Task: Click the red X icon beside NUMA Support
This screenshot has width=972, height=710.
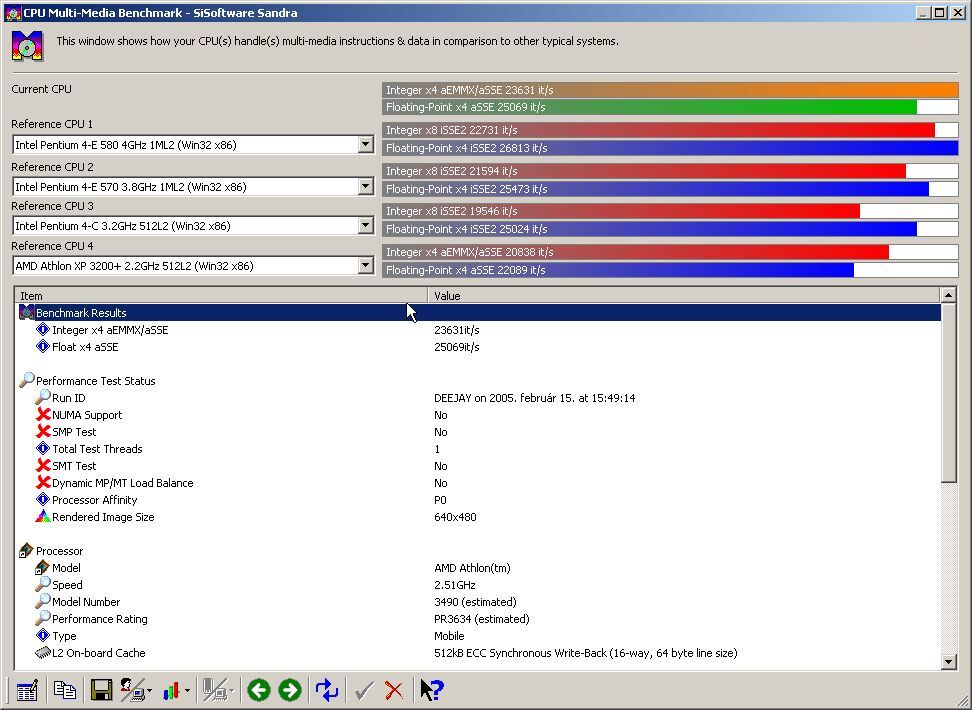Action: (x=43, y=414)
